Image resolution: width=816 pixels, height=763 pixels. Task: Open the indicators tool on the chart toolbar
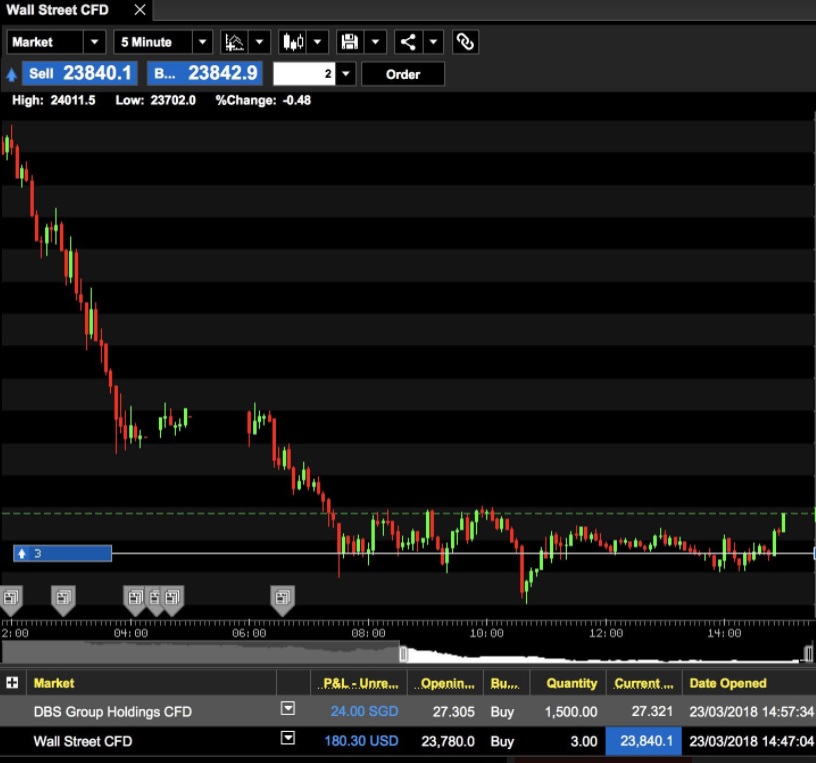pos(231,42)
